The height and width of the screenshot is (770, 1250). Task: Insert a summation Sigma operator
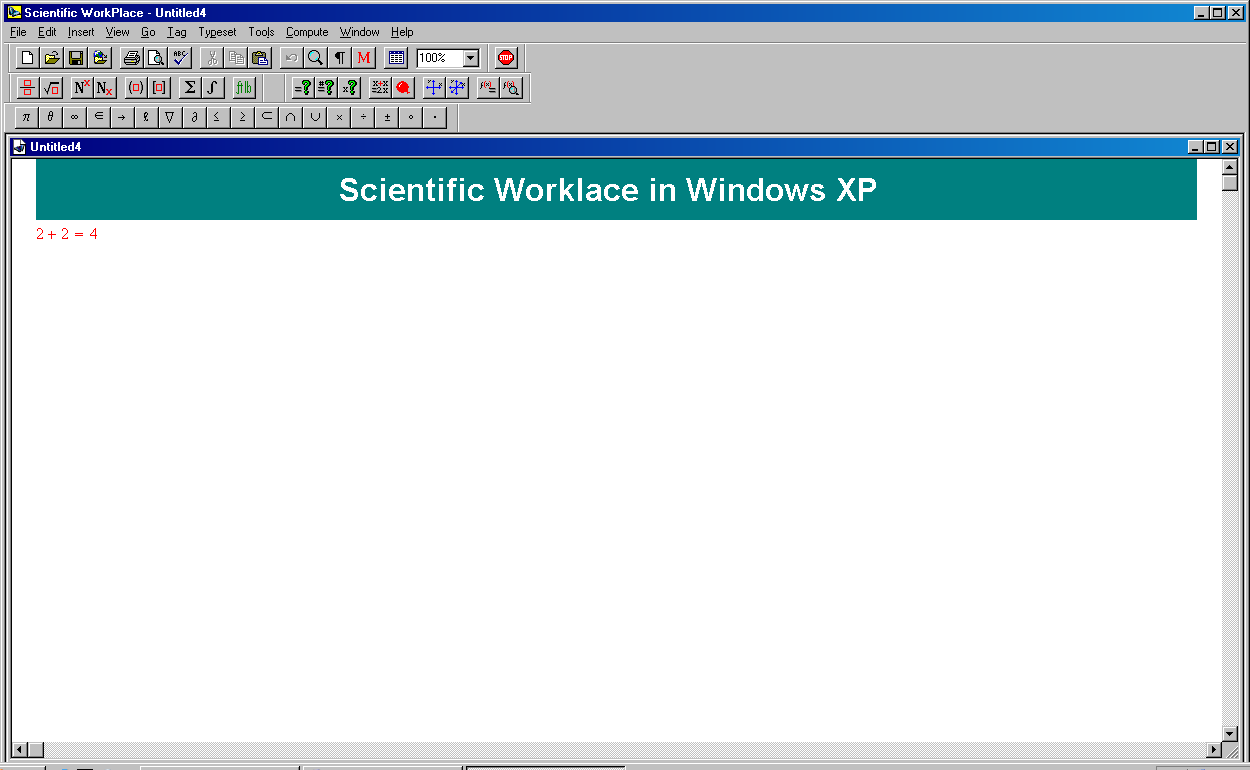(x=190, y=88)
